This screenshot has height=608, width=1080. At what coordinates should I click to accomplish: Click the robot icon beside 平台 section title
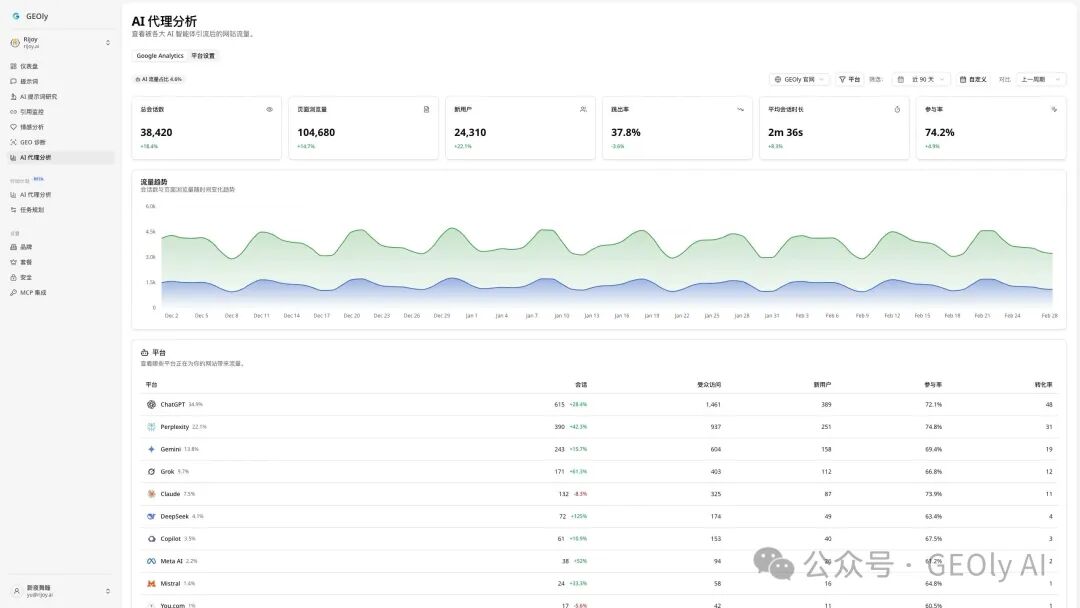coord(144,353)
